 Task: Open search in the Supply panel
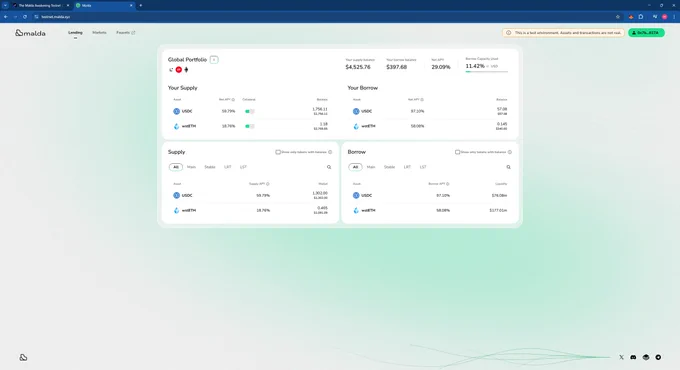coord(329,167)
